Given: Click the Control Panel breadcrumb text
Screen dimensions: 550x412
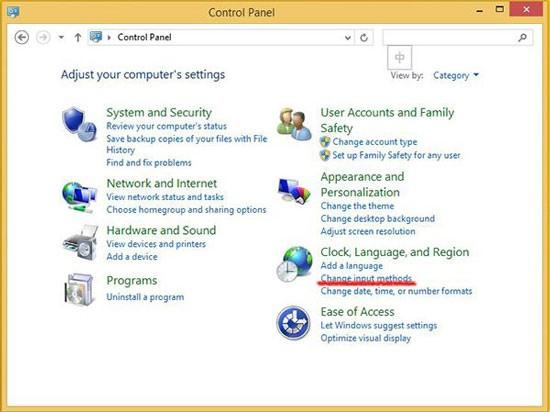Looking at the screenshot, I should 144,37.
